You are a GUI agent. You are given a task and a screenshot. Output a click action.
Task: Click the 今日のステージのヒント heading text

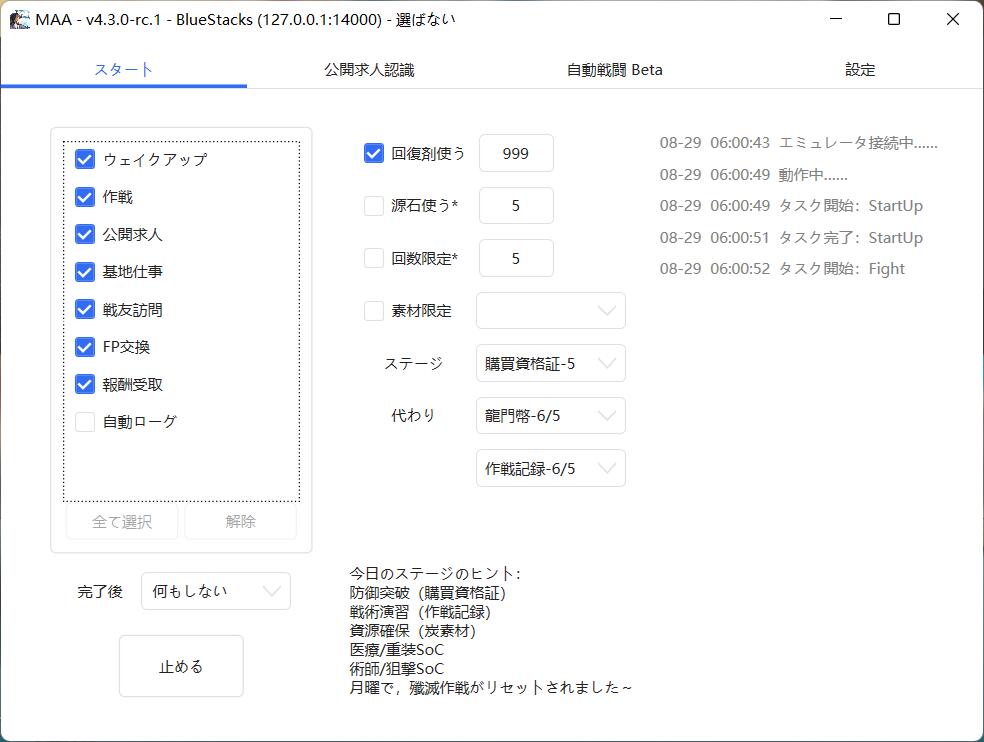tap(434, 573)
